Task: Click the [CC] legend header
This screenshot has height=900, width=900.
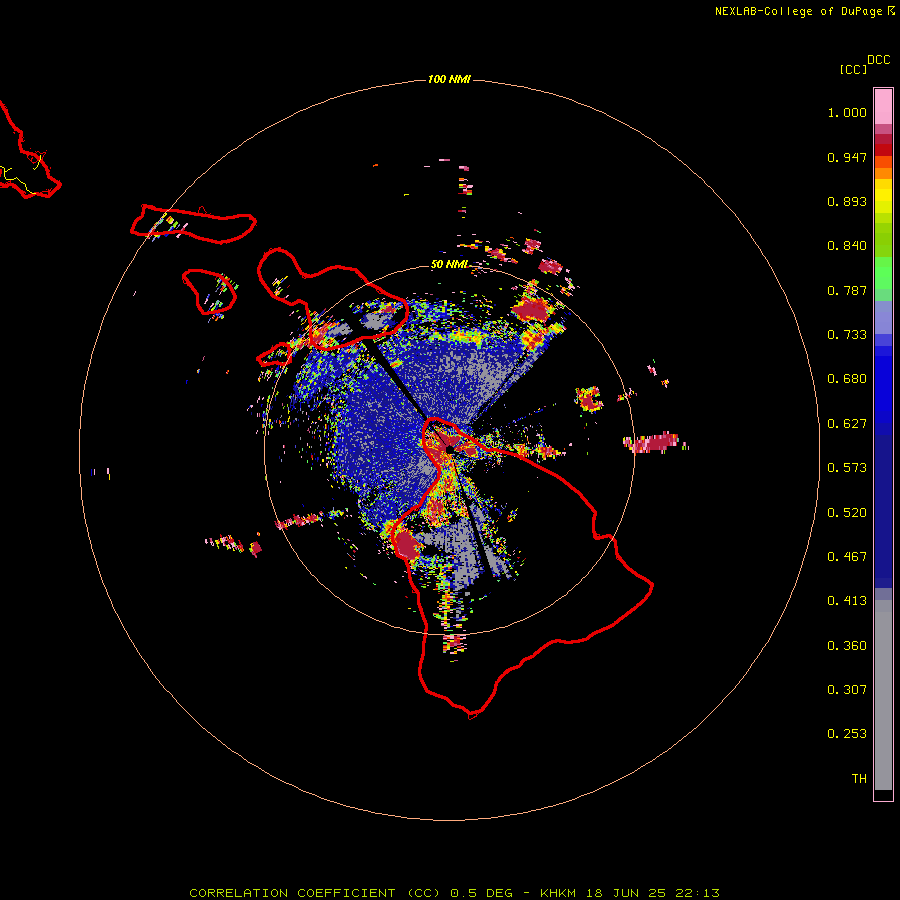Action: point(853,69)
